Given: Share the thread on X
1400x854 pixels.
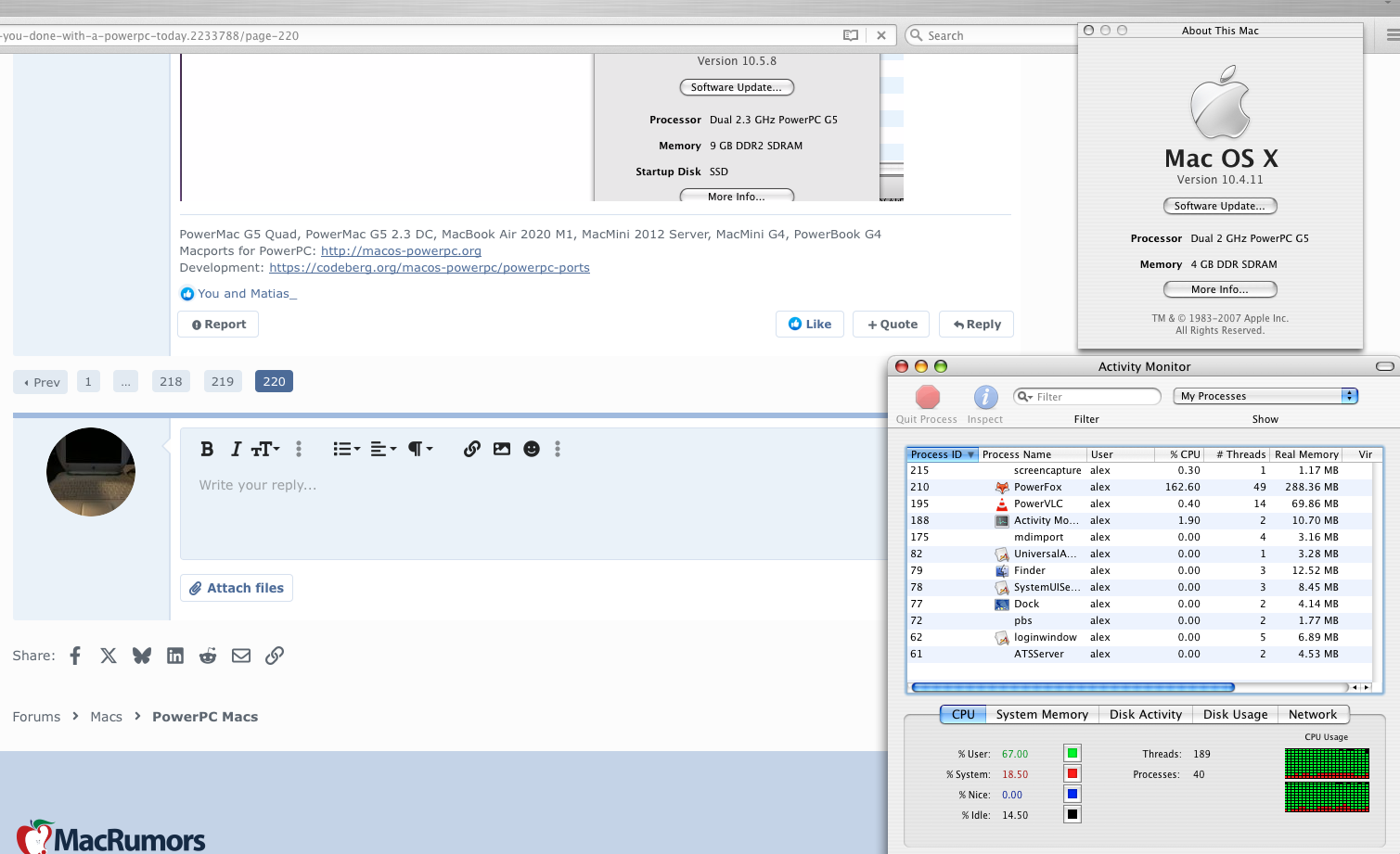Looking at the screenshot, I should [109, 656].
